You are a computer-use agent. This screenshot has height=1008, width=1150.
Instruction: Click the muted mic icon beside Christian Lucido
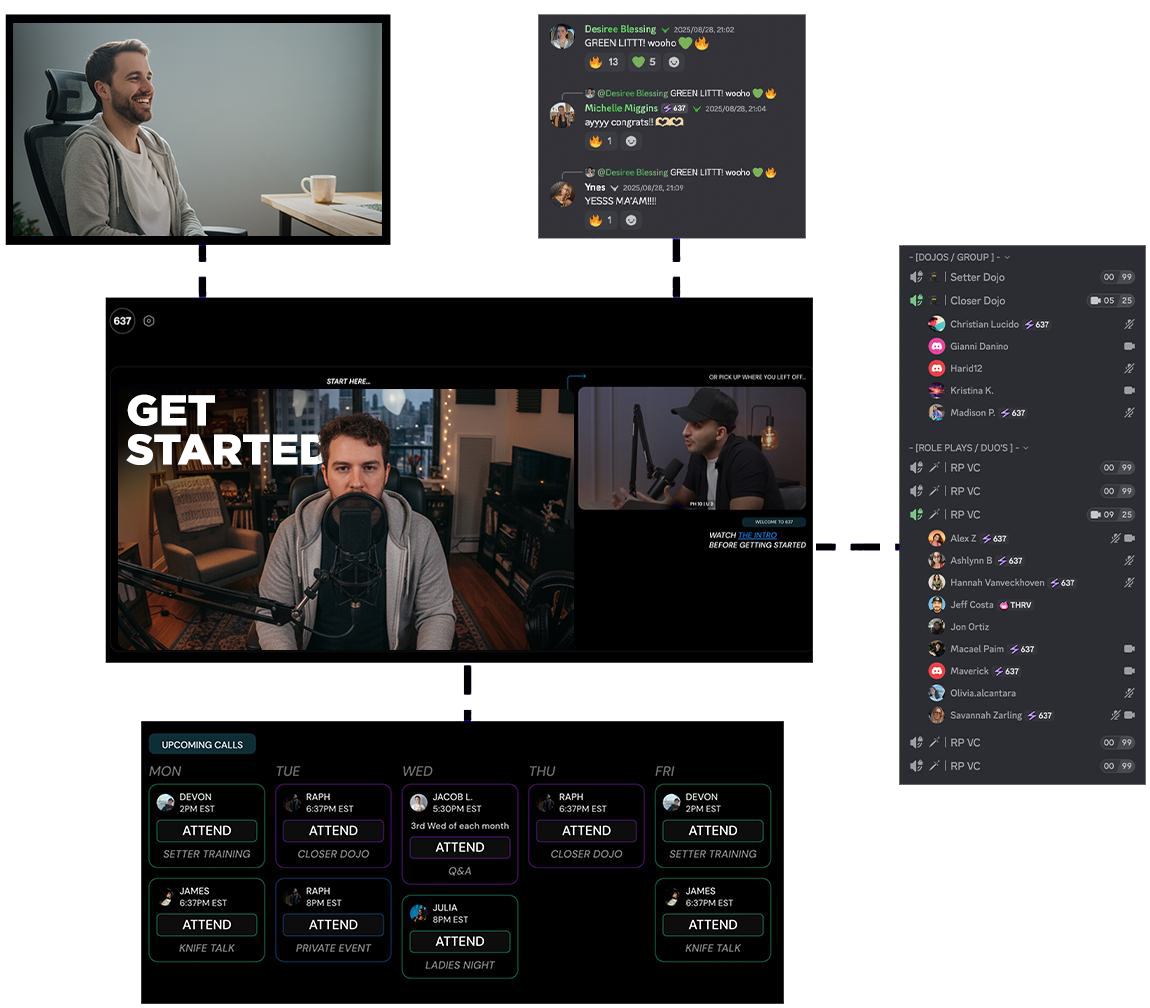pyautogui.click(x=1129, y=324)
